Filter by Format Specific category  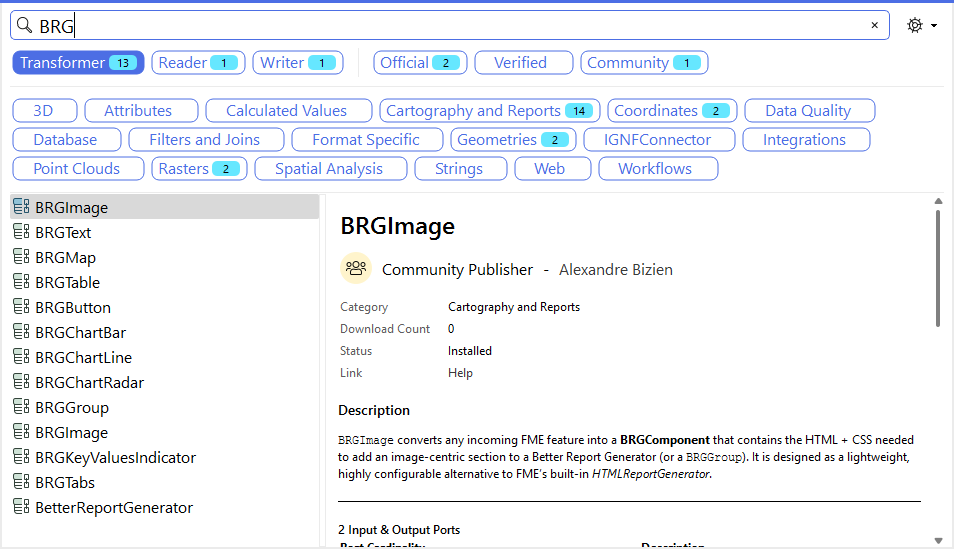click(367, 139)
